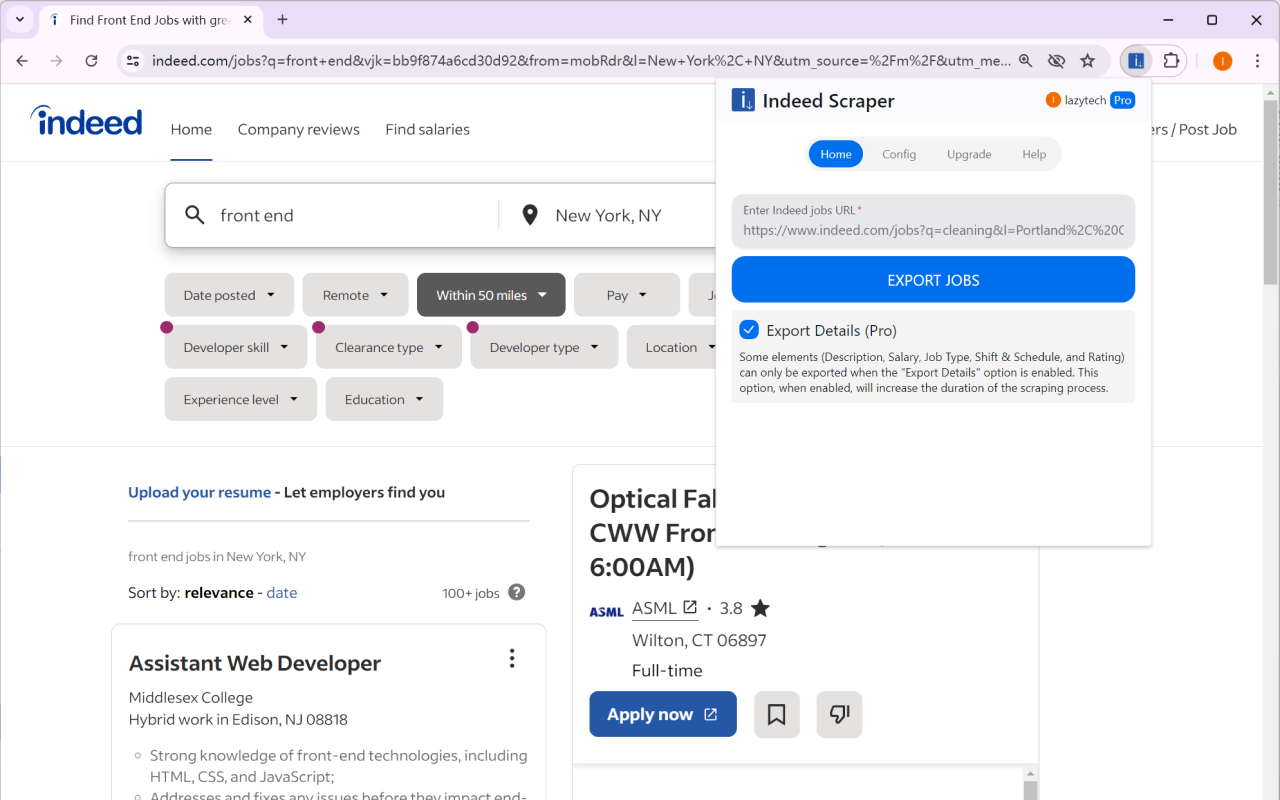1280x800 pixels.
Task: Expand the Pay filter
Action: coord(627,295)
